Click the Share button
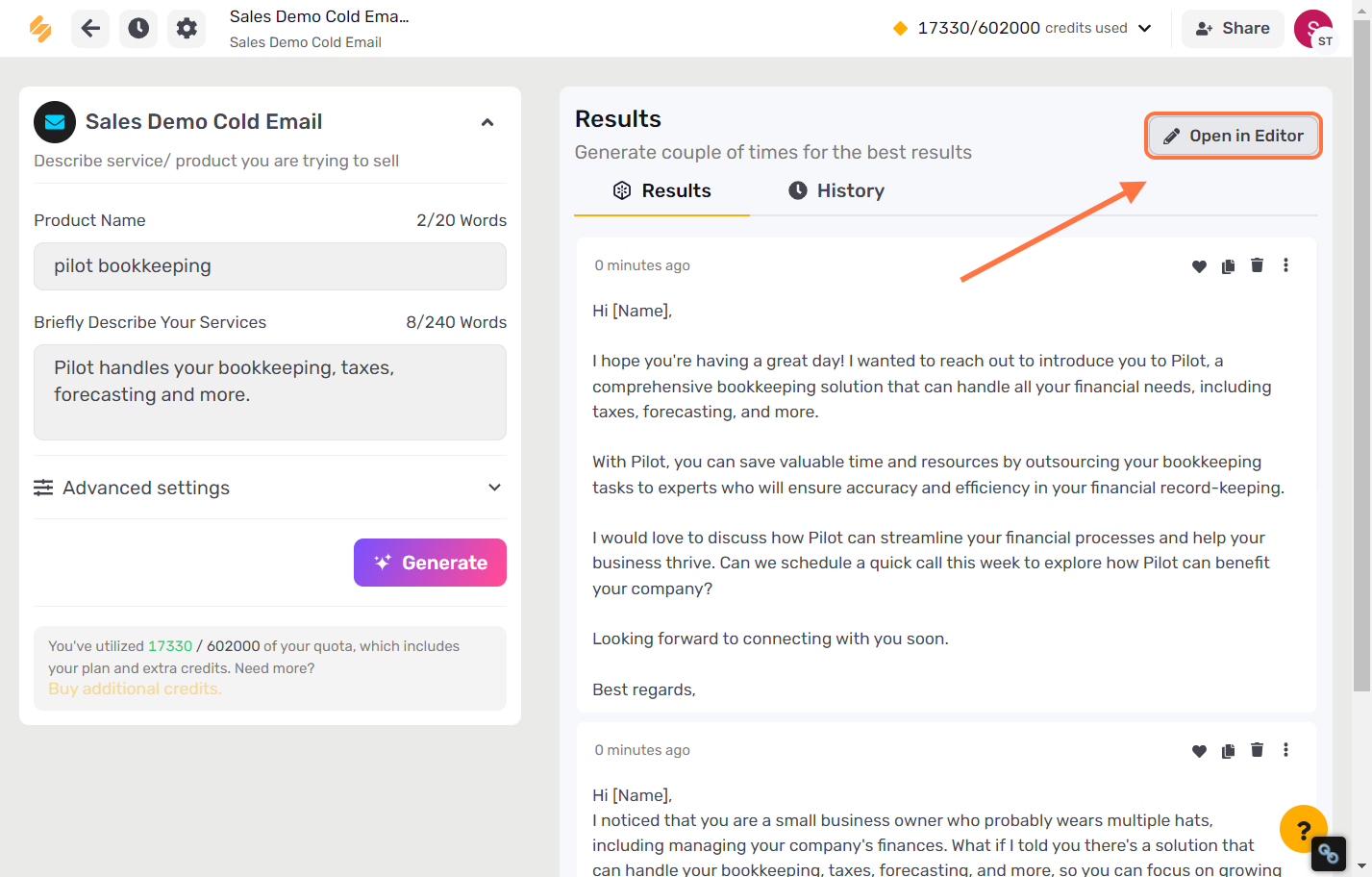Image resolution: width=1372 pixels, height=877 pixels. [1233, 29]
